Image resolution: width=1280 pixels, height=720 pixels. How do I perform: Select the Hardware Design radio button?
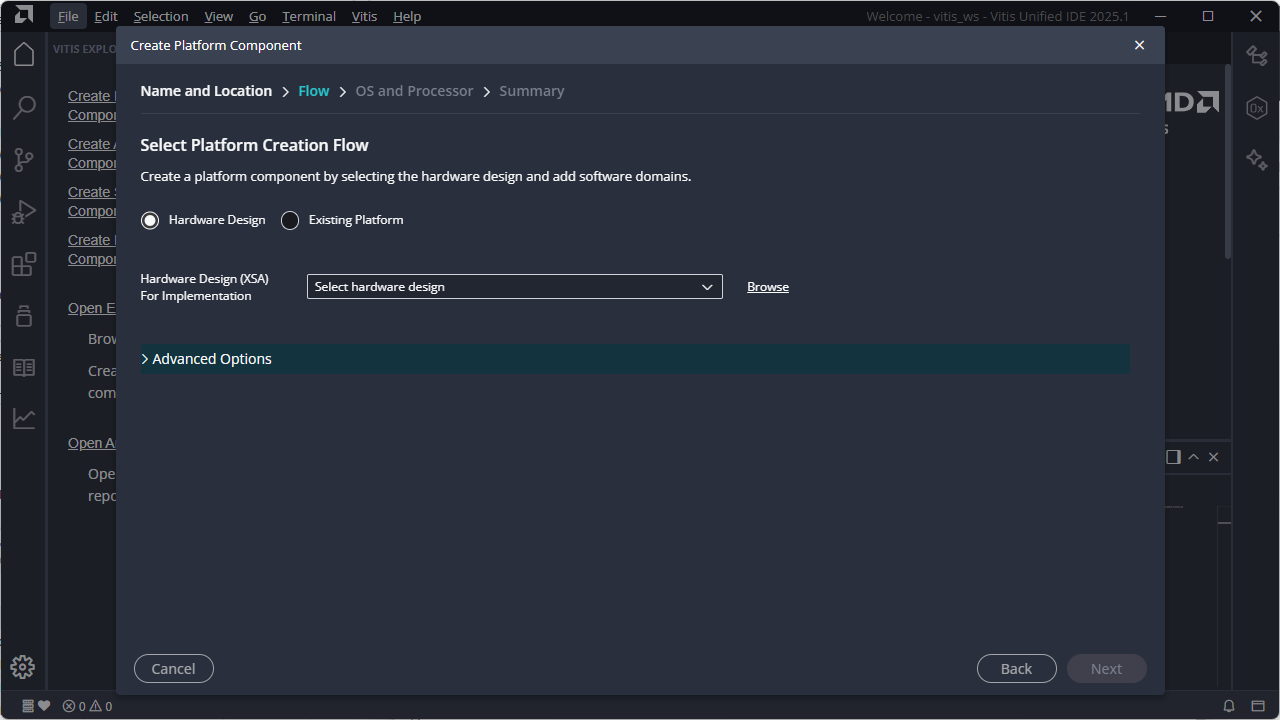150,220
